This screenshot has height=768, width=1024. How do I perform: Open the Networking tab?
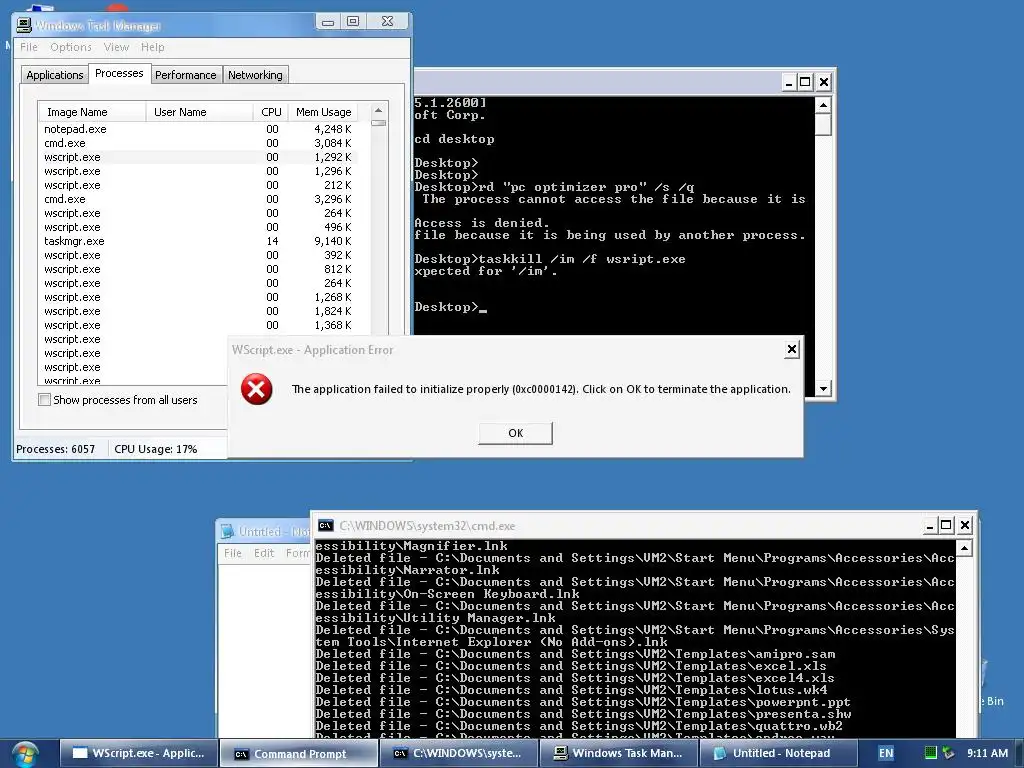[255, 75]
